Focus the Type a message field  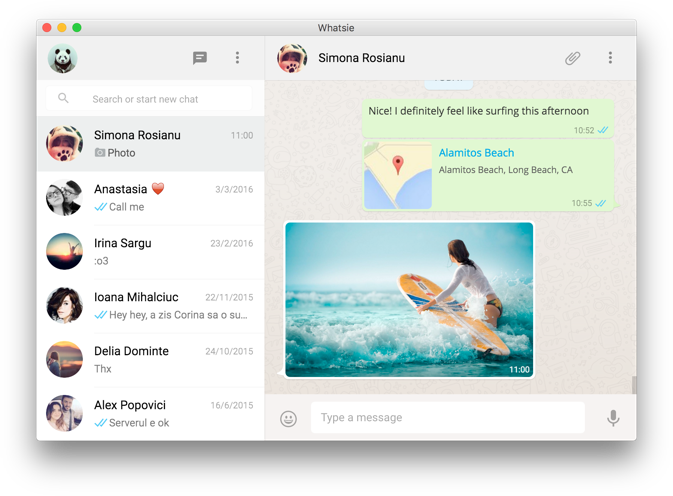(x=447, y=418)
